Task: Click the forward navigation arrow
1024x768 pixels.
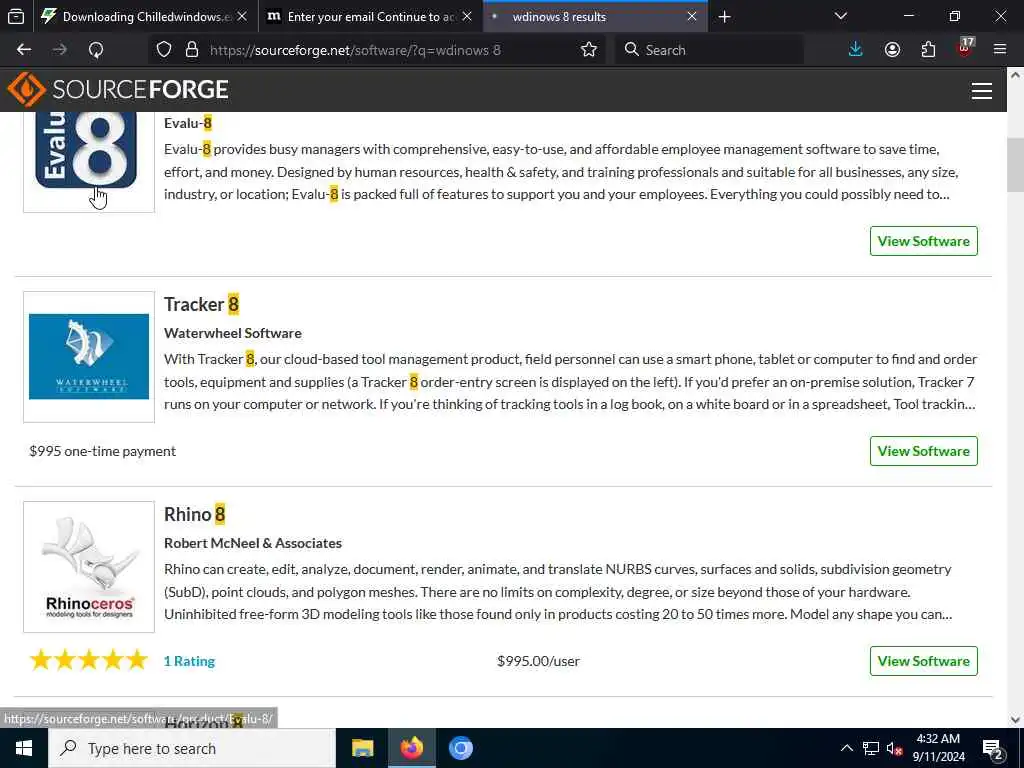Action: pyautogui.click(x=60, y=50)
